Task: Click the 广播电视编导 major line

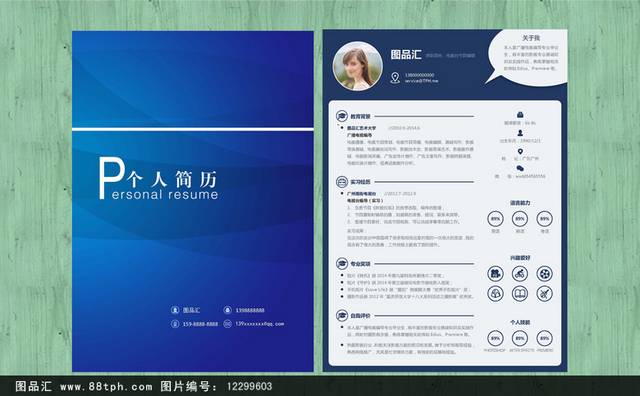Action: point(359,135)
